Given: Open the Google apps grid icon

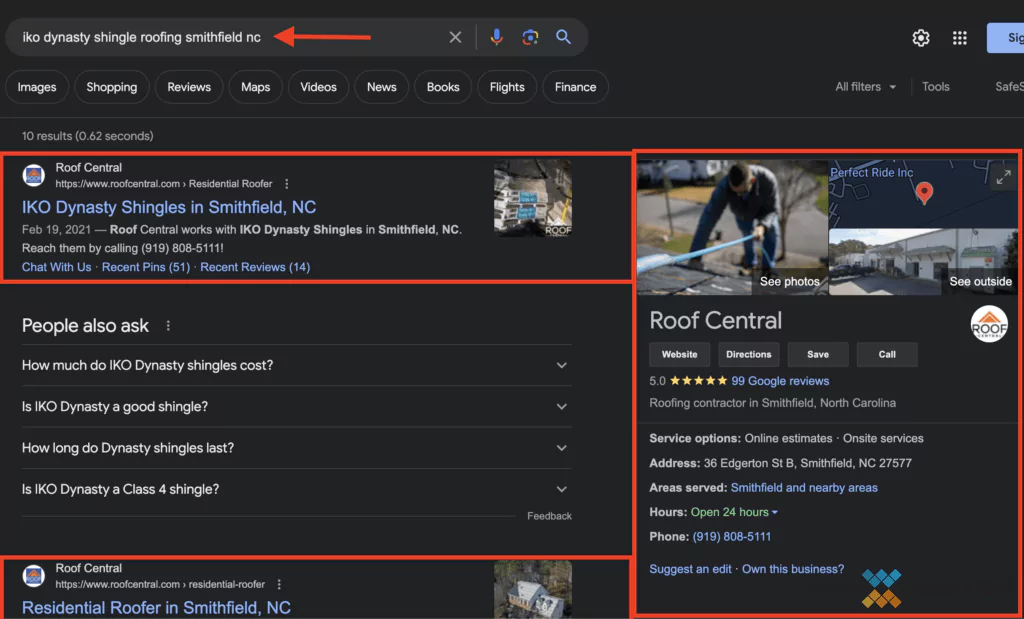Looking at the screenshot, I should click(x=959, y=38).
